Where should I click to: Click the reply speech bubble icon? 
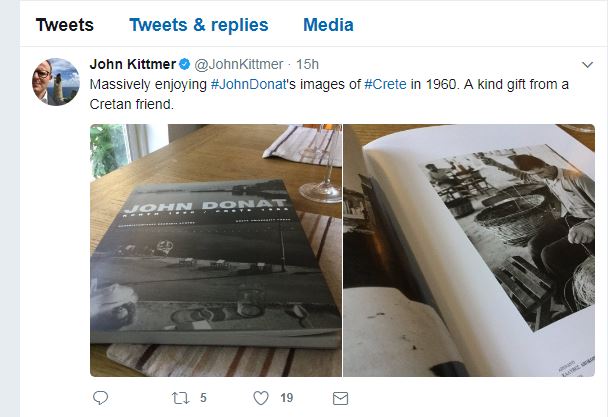[100, 398]
